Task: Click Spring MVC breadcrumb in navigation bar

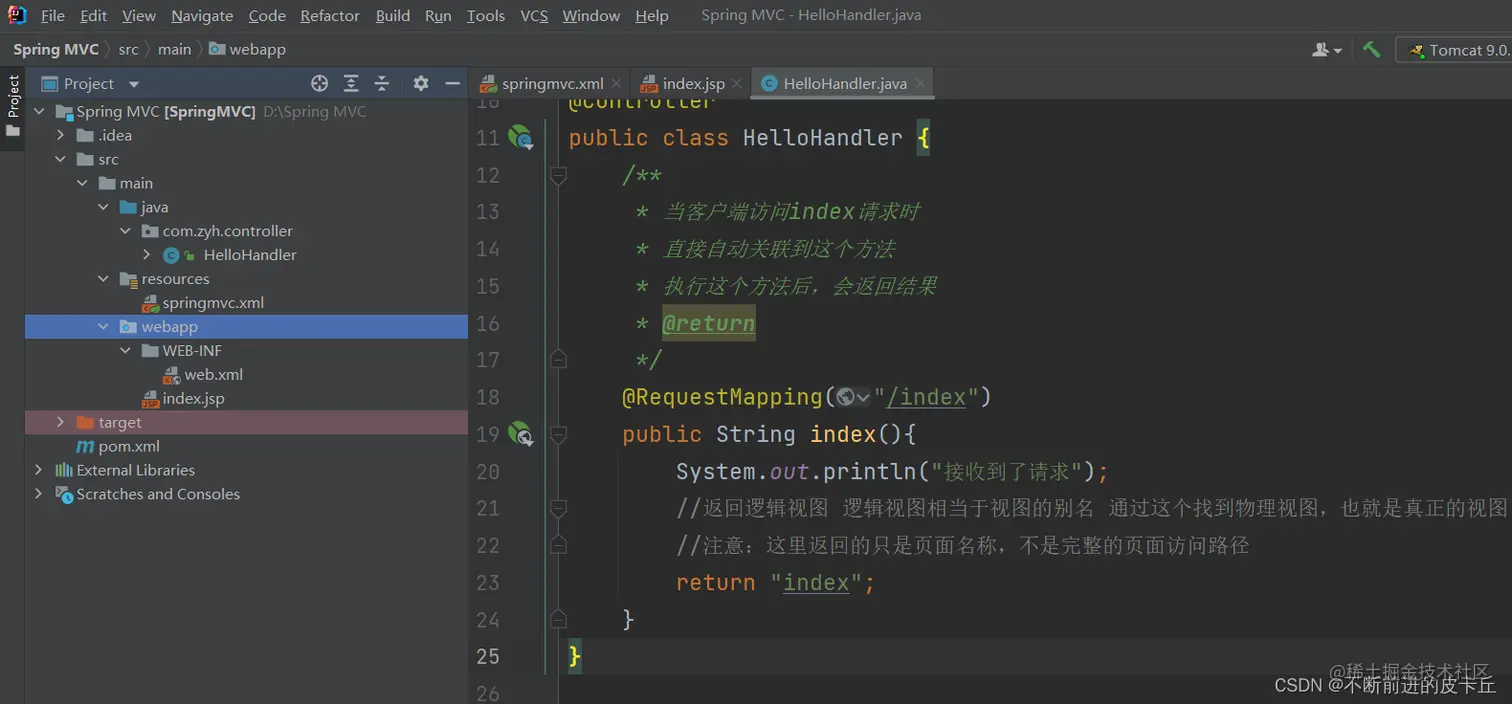Action: coord(56,49)
